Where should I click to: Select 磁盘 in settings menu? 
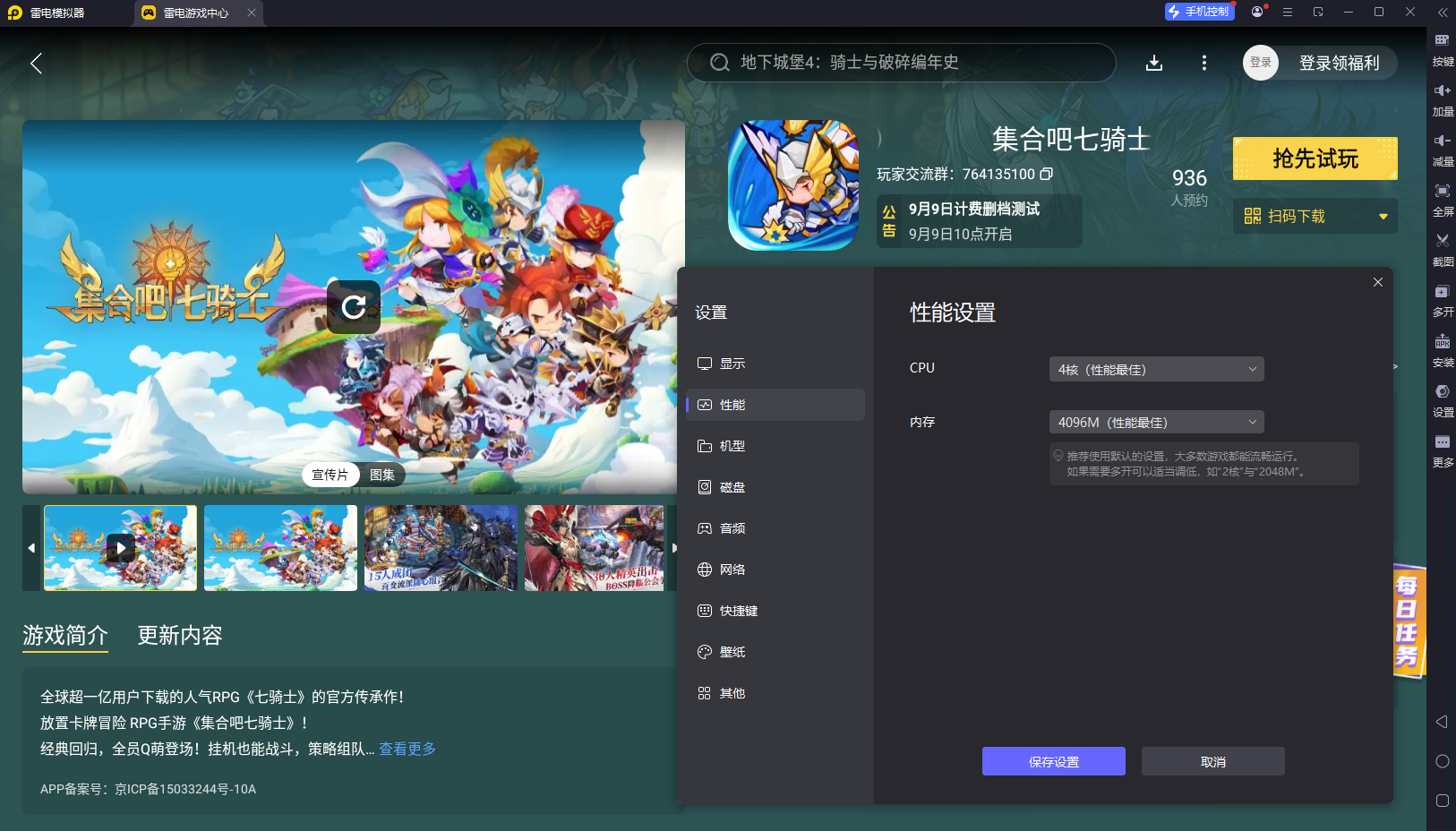(x=775, y=487)
